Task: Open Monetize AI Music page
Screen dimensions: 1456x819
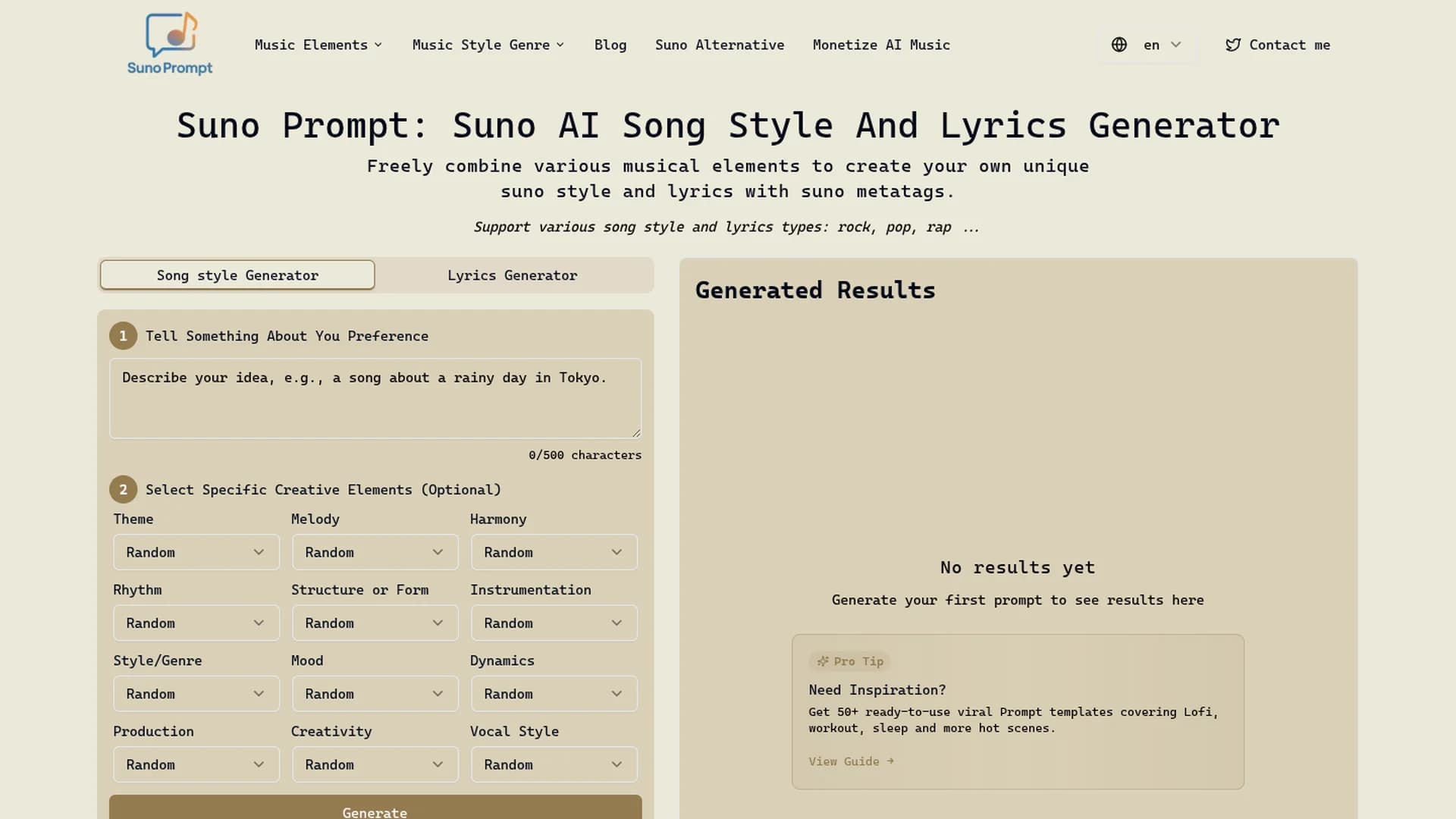Action: tap(881, 45)
